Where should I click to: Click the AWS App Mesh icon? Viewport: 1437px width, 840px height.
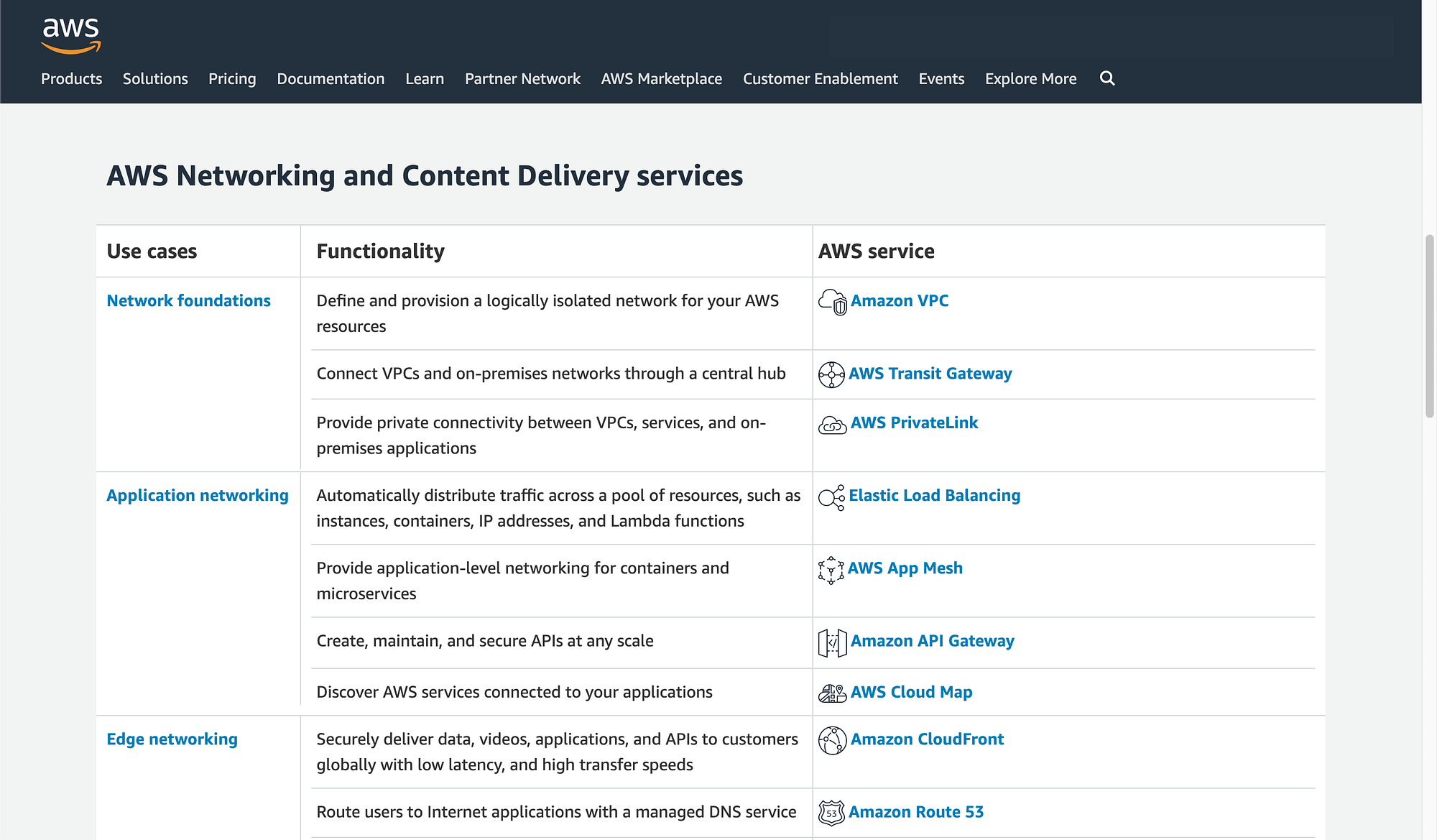point(831,570)
